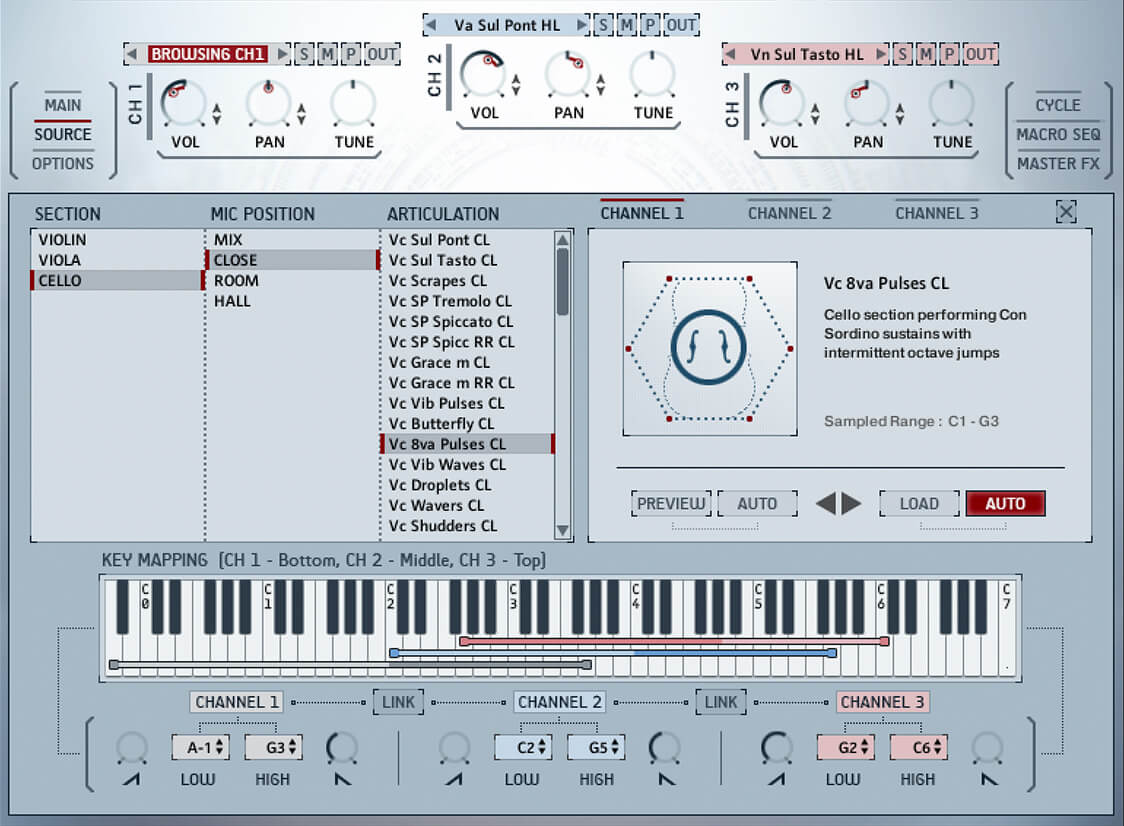1124x826 pixels.
Task: Click Channel 1 fade-in knob
Action: pyautogui.click(x=132, y=748)
